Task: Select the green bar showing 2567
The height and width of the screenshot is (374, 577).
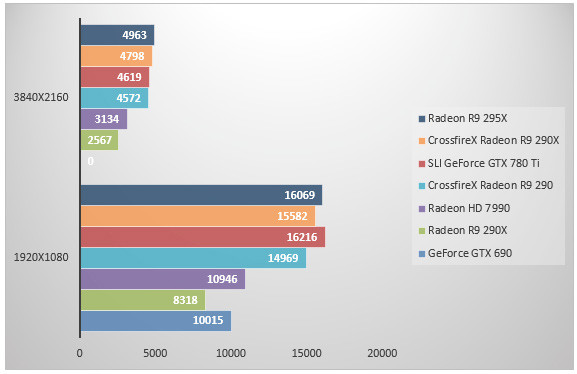Action: coord(99,140)
